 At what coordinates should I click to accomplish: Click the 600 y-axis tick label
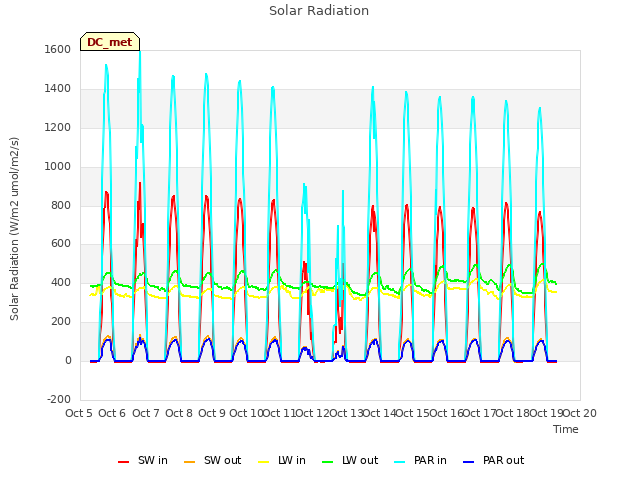pyautogui.click(x=61, y=244)
